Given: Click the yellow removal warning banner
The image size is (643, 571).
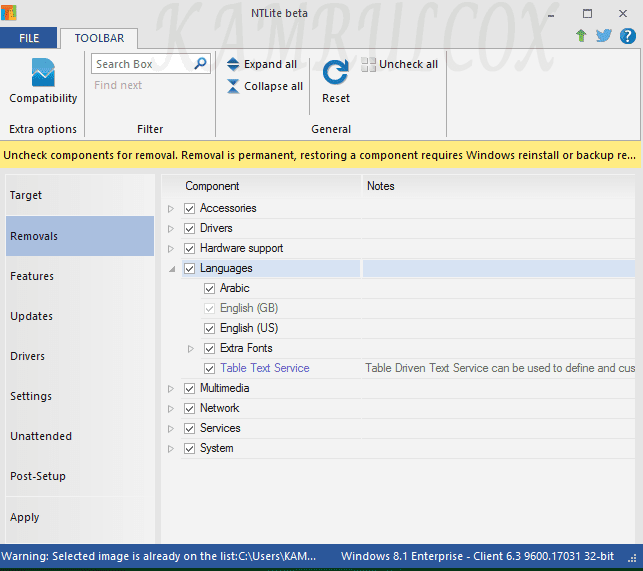Looking at the screenshot, I should (320, 155).
